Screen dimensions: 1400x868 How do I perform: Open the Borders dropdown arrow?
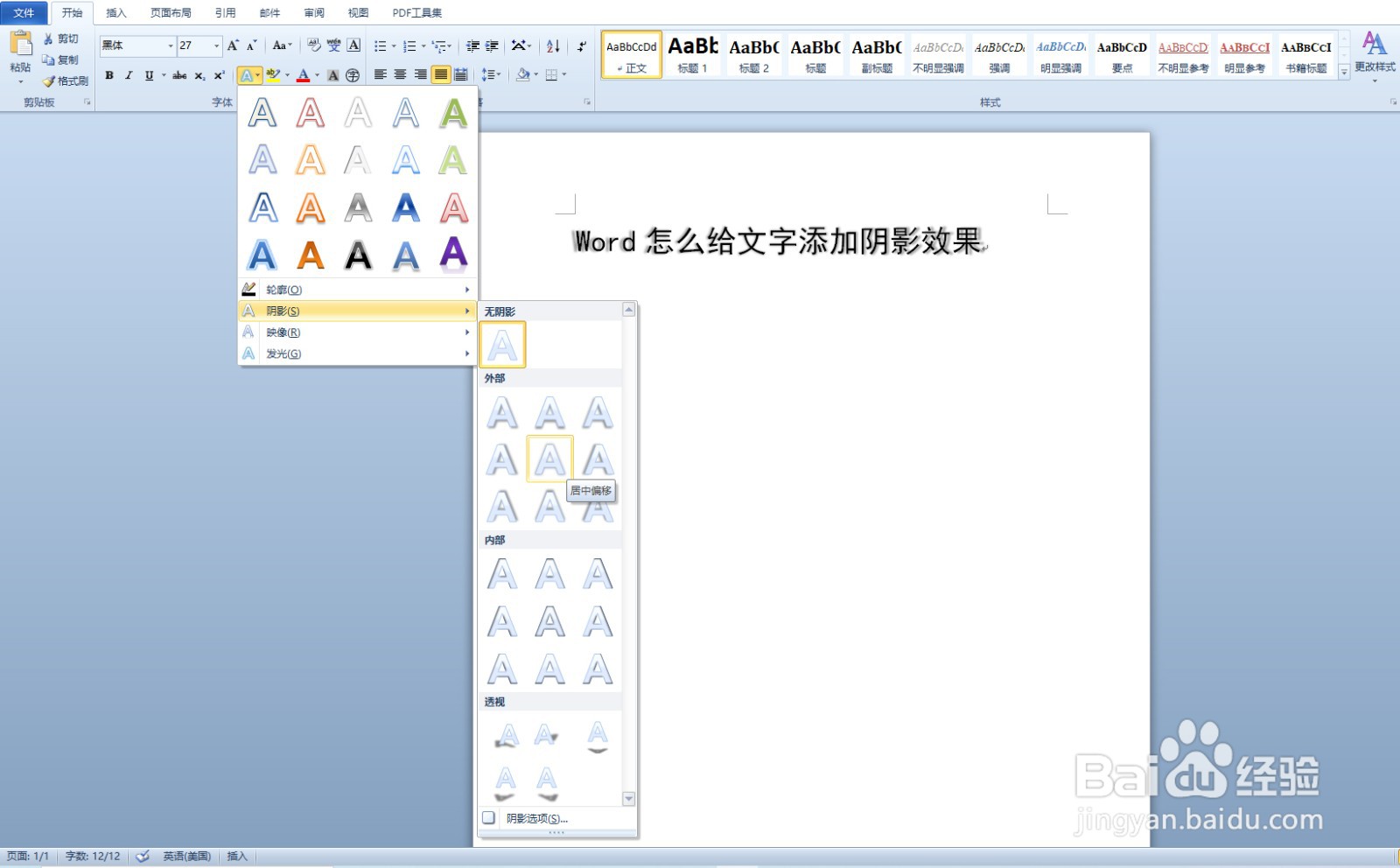[x=564, y=75]
